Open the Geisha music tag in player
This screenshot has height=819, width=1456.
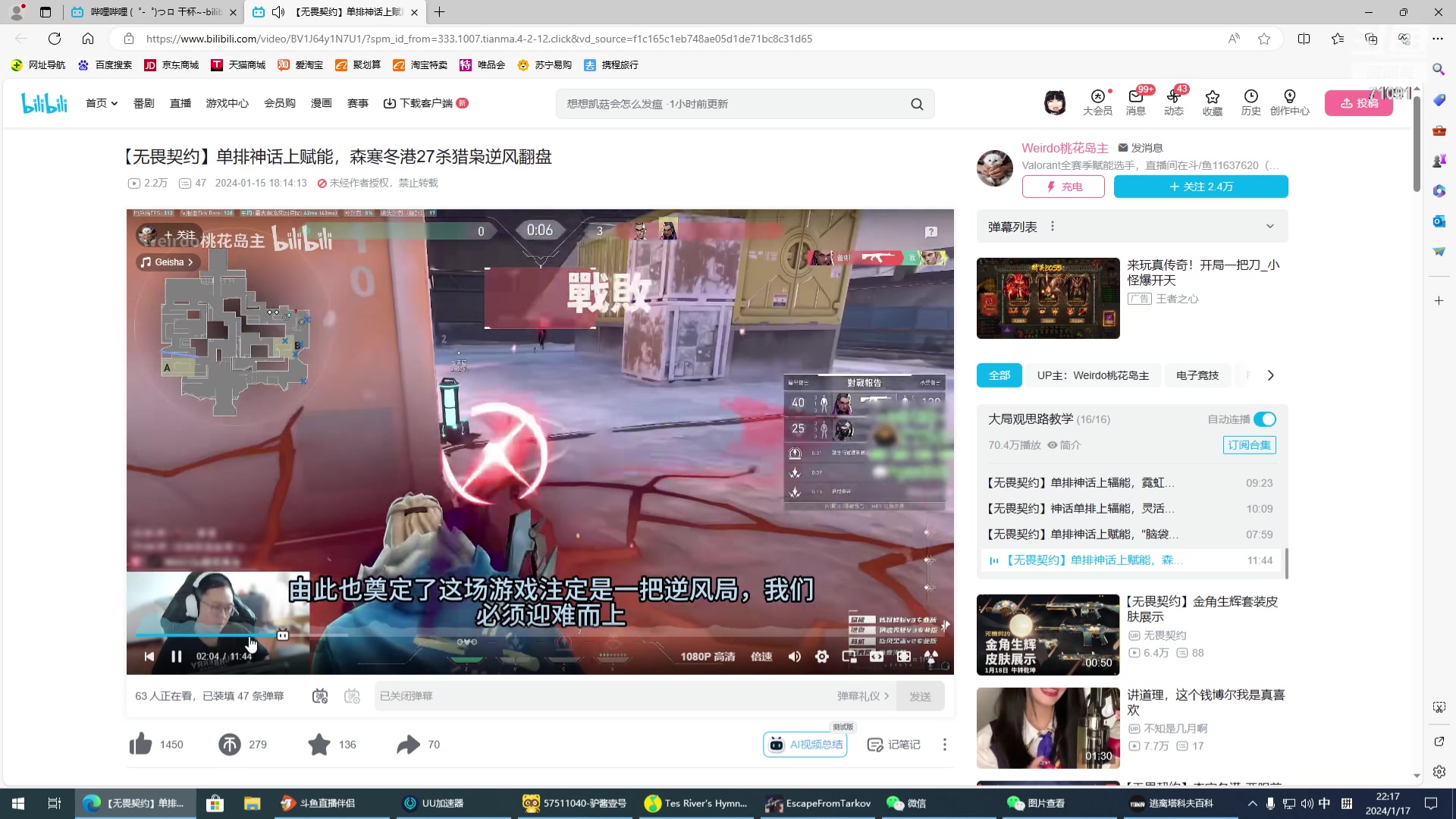pos(167,262)
